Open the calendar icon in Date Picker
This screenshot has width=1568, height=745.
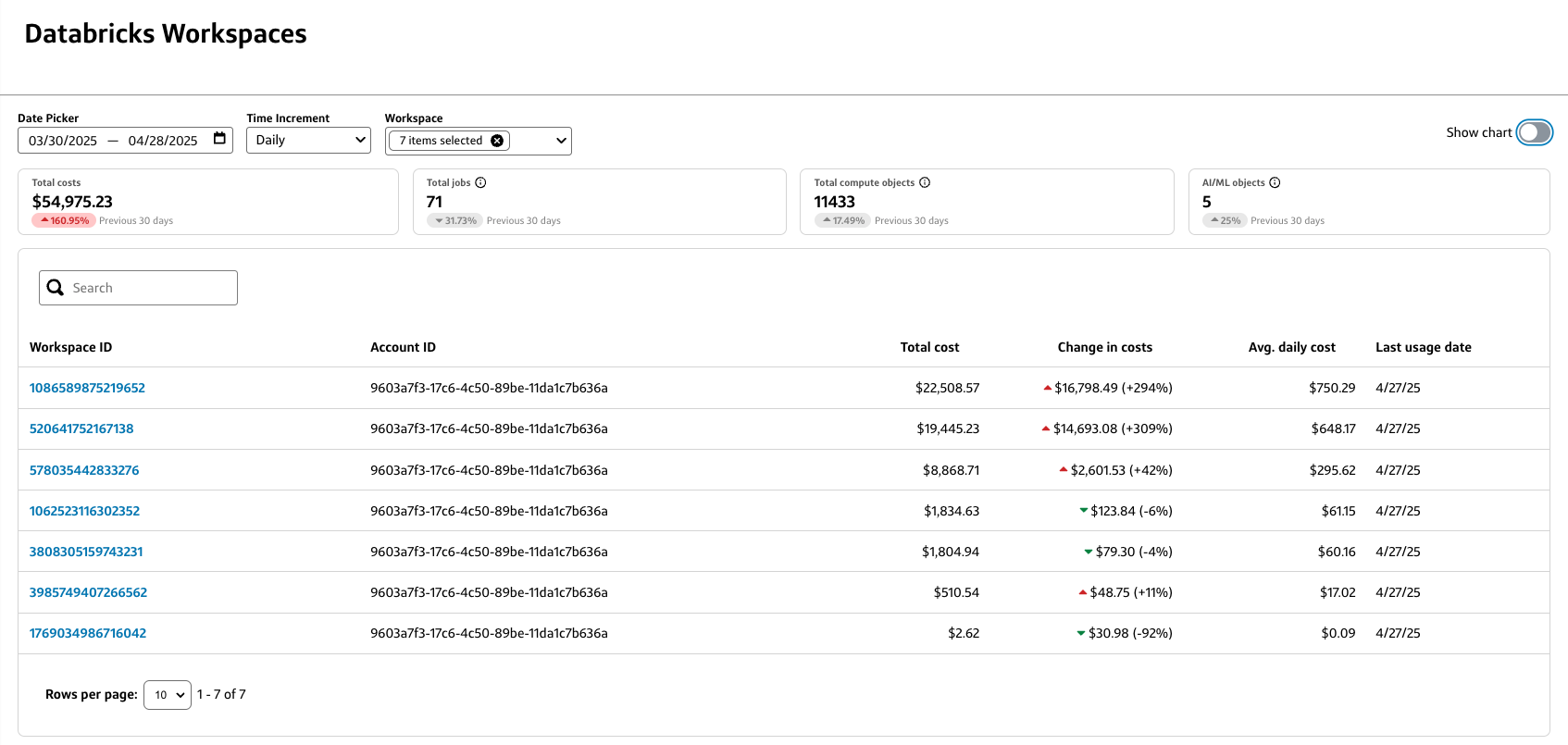coord(219,139)
